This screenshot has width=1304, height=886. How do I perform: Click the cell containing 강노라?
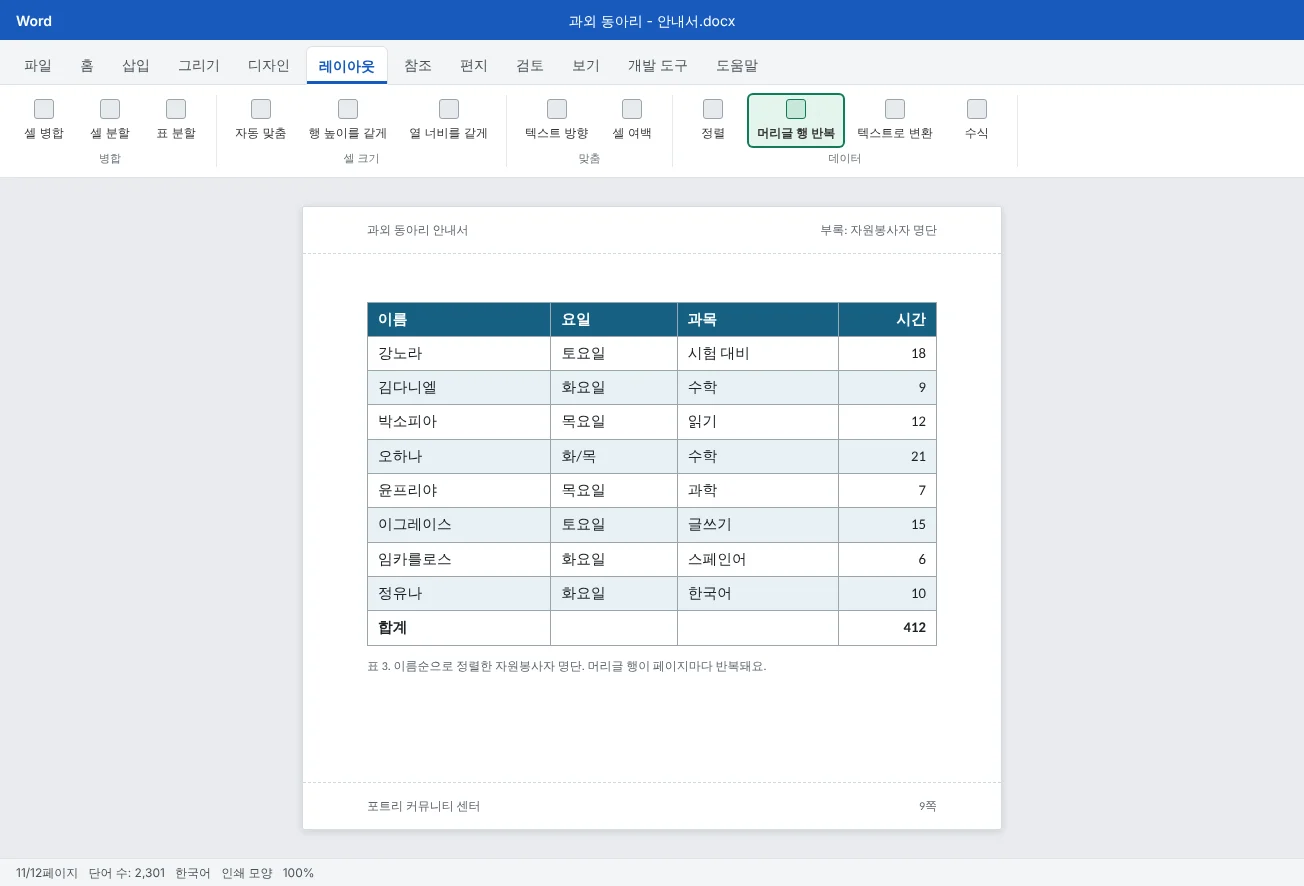pyautogui.click(x=459, y=354)
